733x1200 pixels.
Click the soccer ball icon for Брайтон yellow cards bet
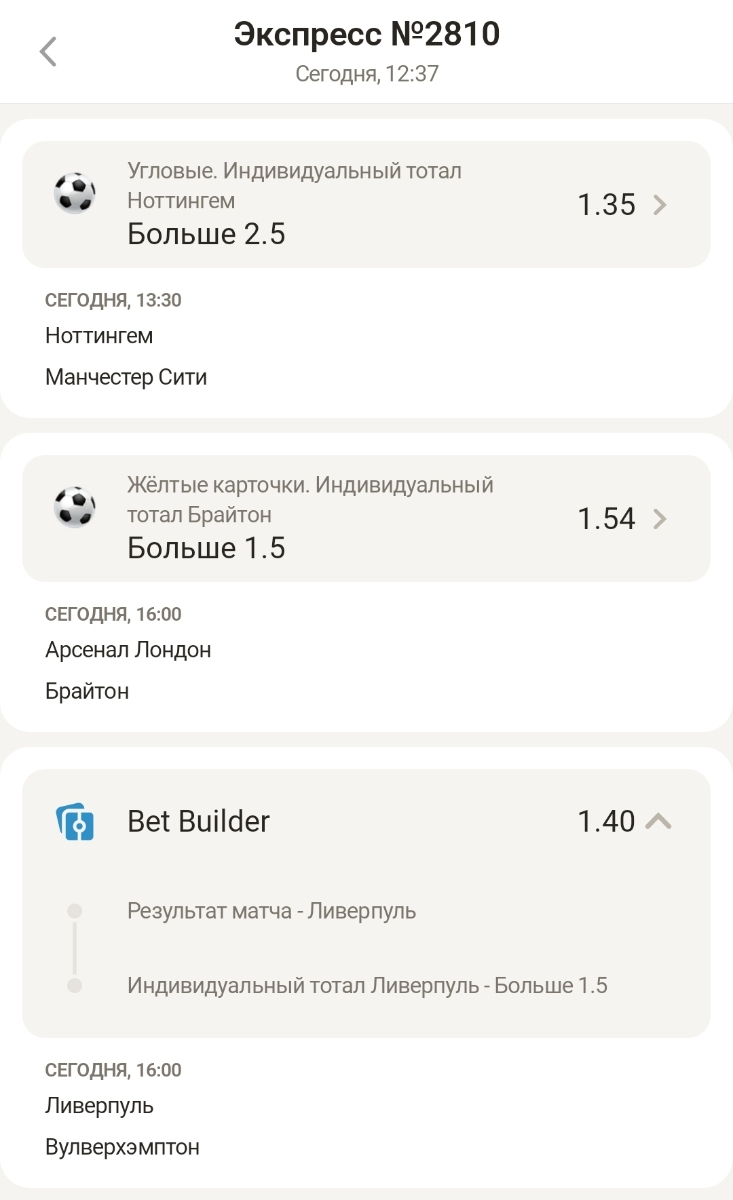[74, 507]
